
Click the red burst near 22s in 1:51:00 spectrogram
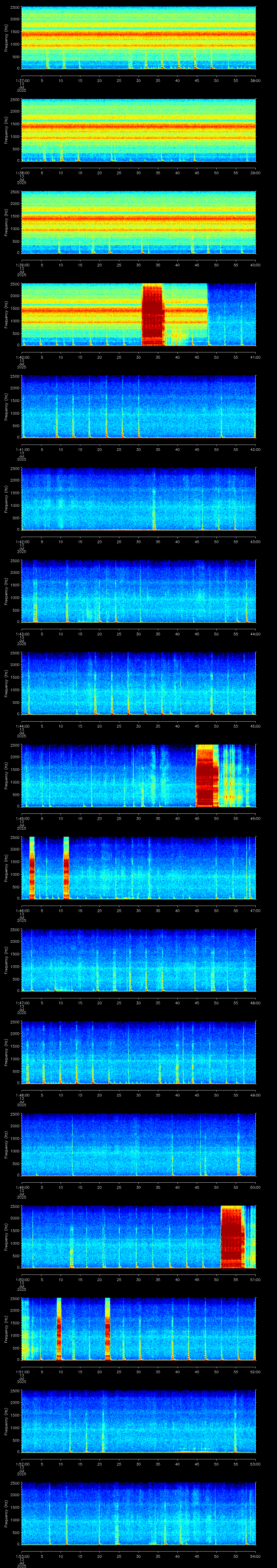coord(107,1329)
